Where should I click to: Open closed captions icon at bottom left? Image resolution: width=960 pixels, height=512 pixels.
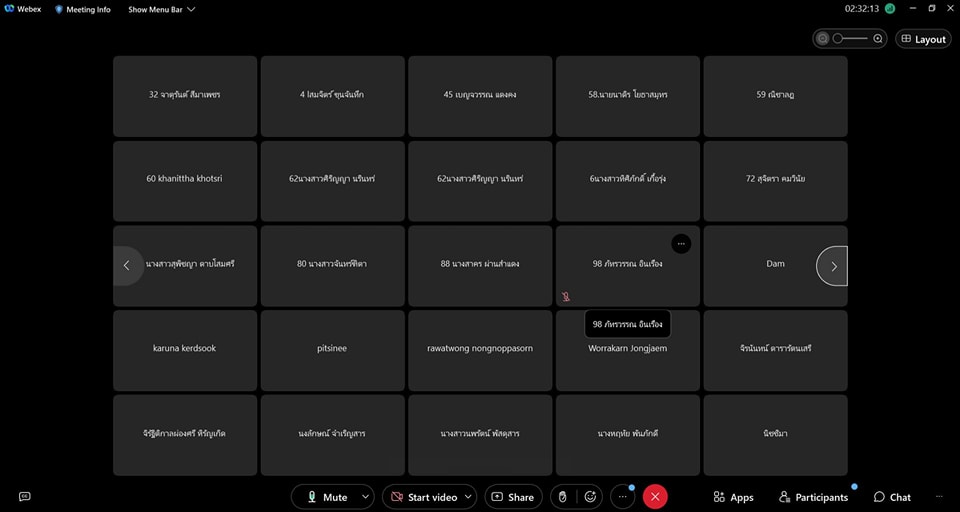tap(25, 497)
